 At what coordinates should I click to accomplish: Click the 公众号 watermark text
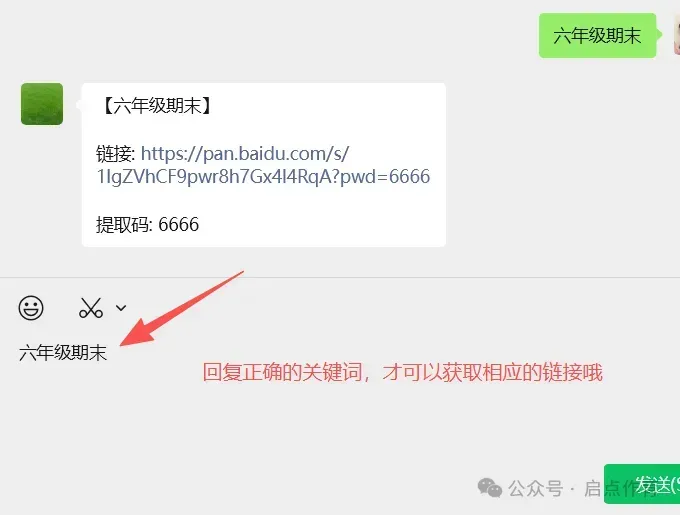pos(536,489)
